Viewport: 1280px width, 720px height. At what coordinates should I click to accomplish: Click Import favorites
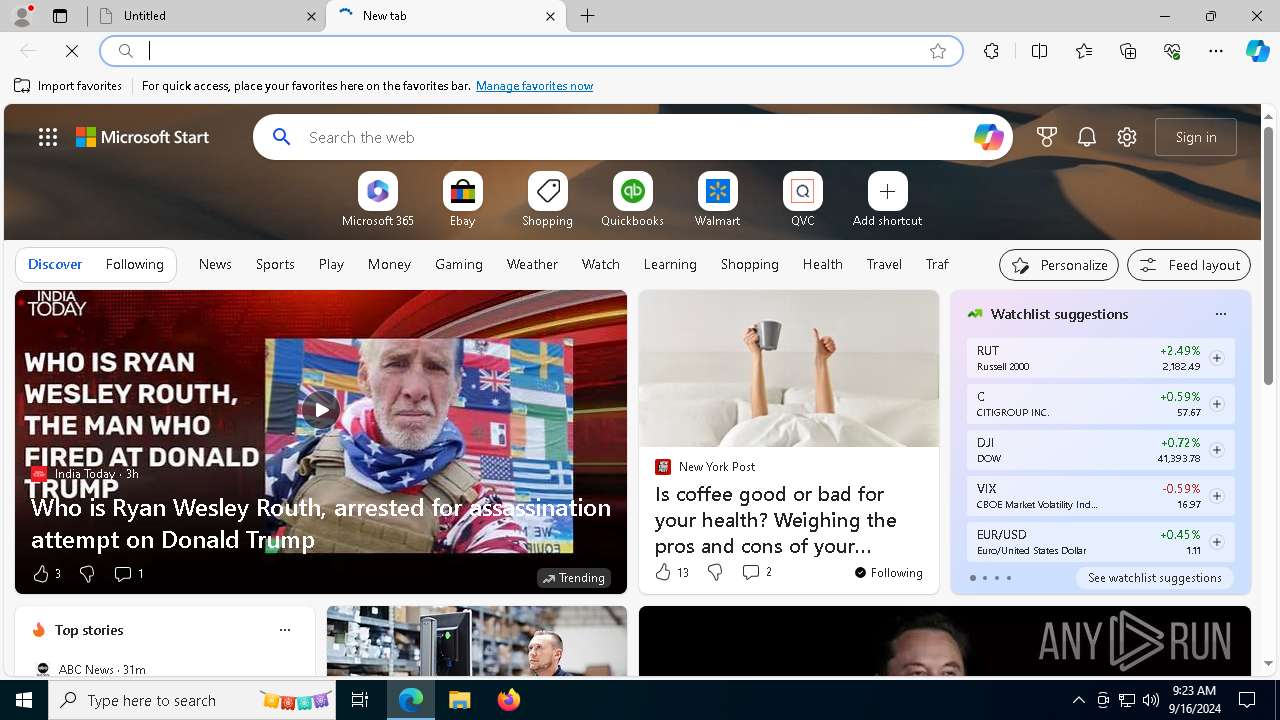click(x=68, y=86)
